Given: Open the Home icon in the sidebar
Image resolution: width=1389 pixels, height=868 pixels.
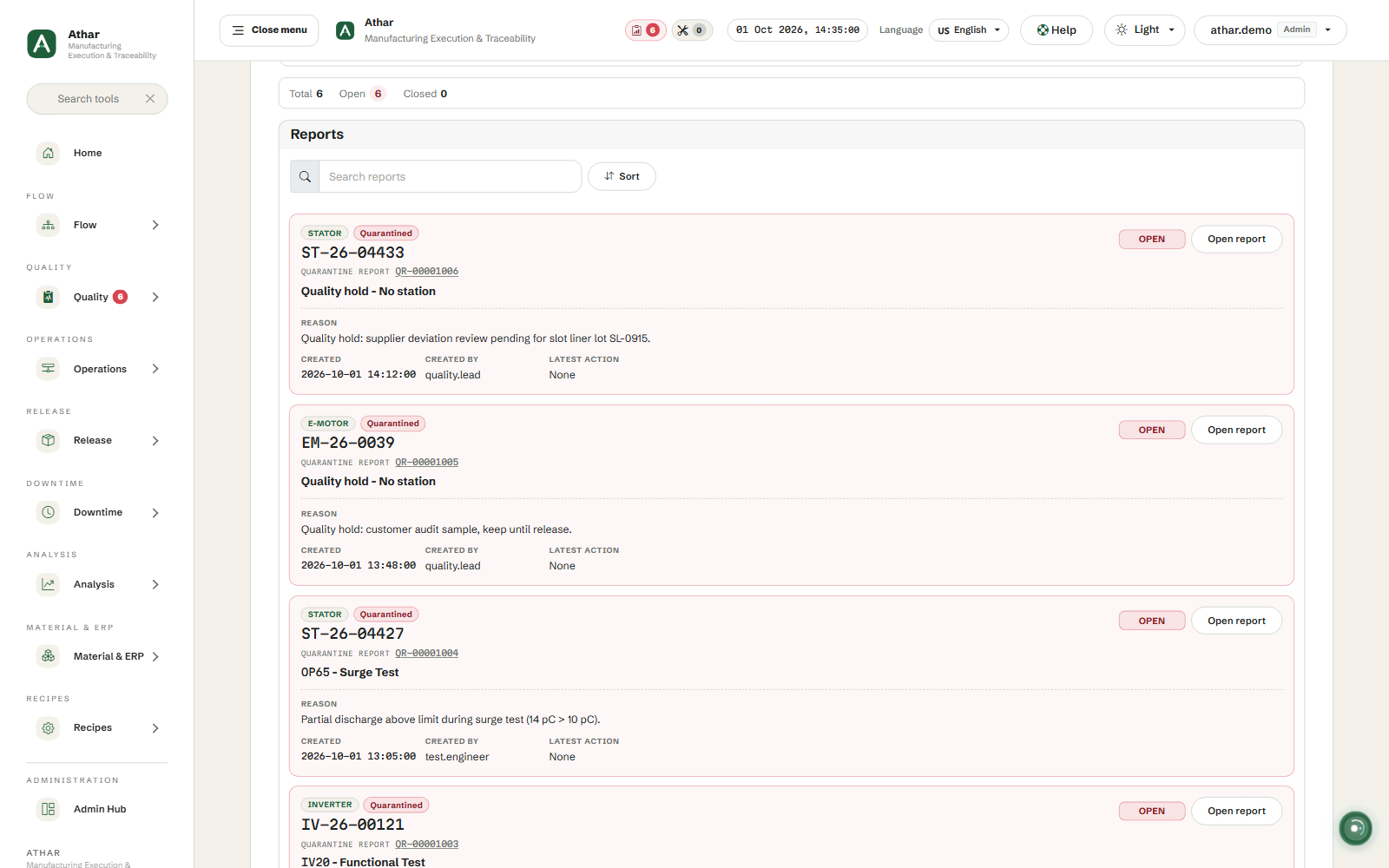Looking at the screenshot, I should [x=49, y=153].
